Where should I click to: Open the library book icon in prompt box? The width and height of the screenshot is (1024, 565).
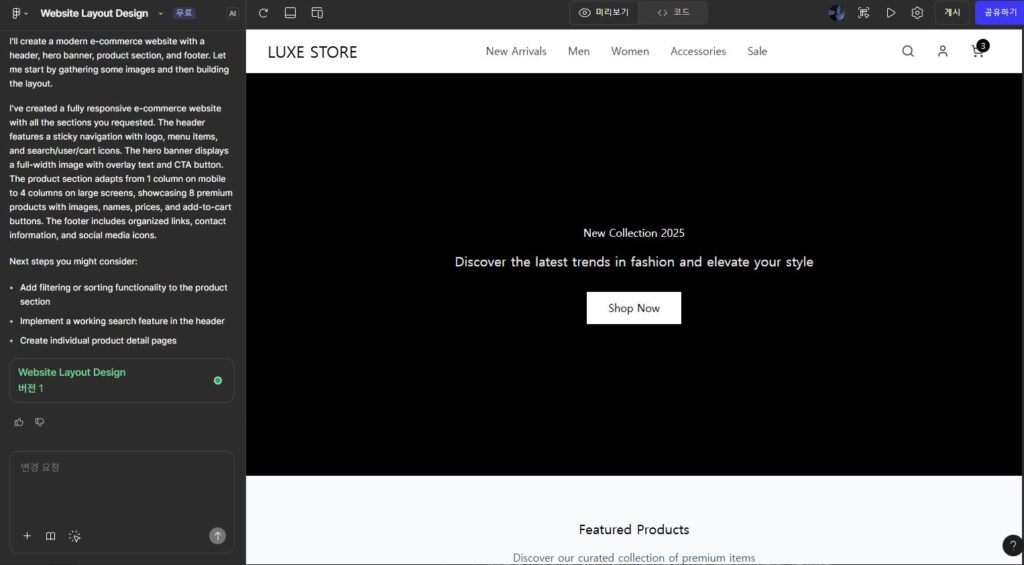tap(51, 536)
